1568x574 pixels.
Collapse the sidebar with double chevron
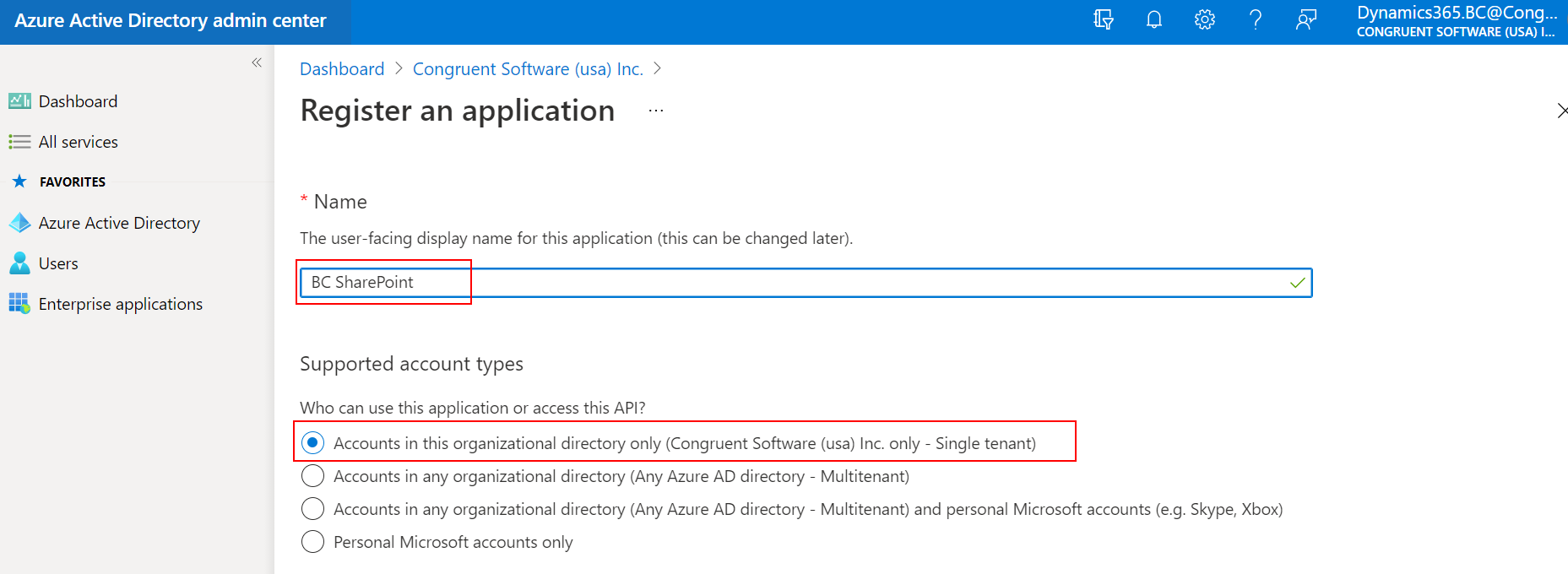pos(257,62)
